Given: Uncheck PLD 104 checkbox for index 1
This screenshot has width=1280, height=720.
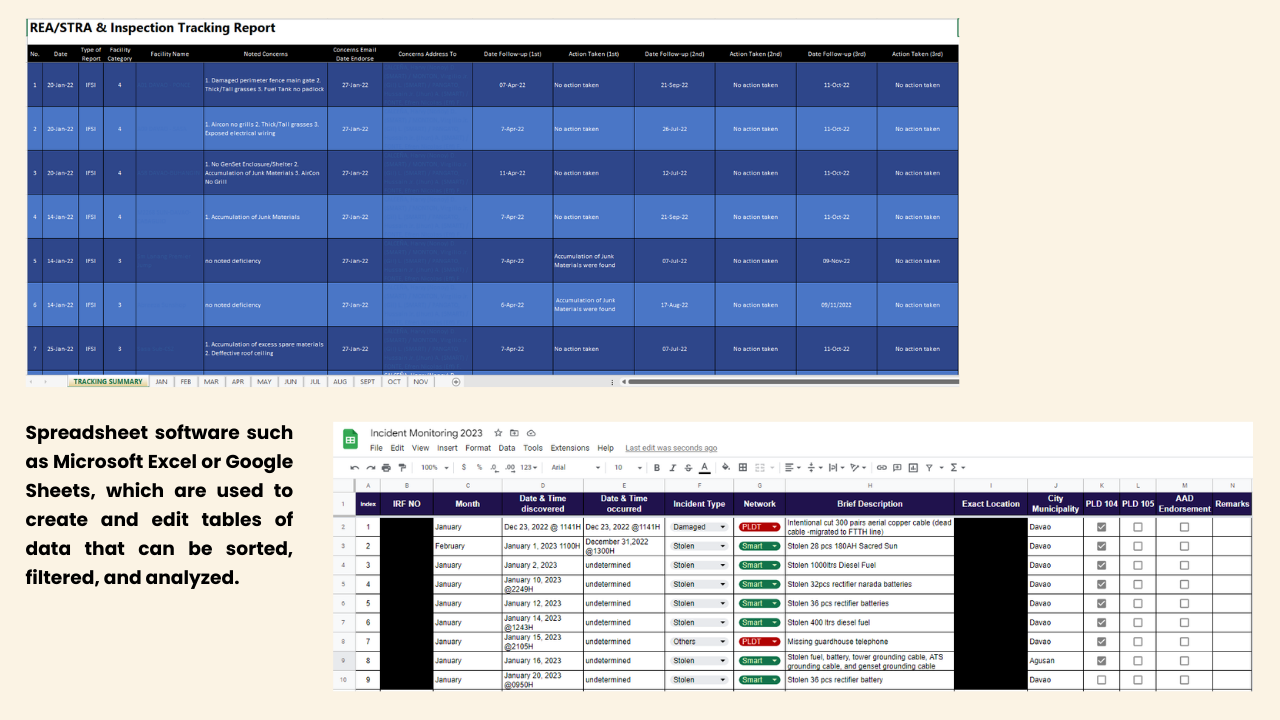Looking at the screenshot, I should (x=1101, y=527).
